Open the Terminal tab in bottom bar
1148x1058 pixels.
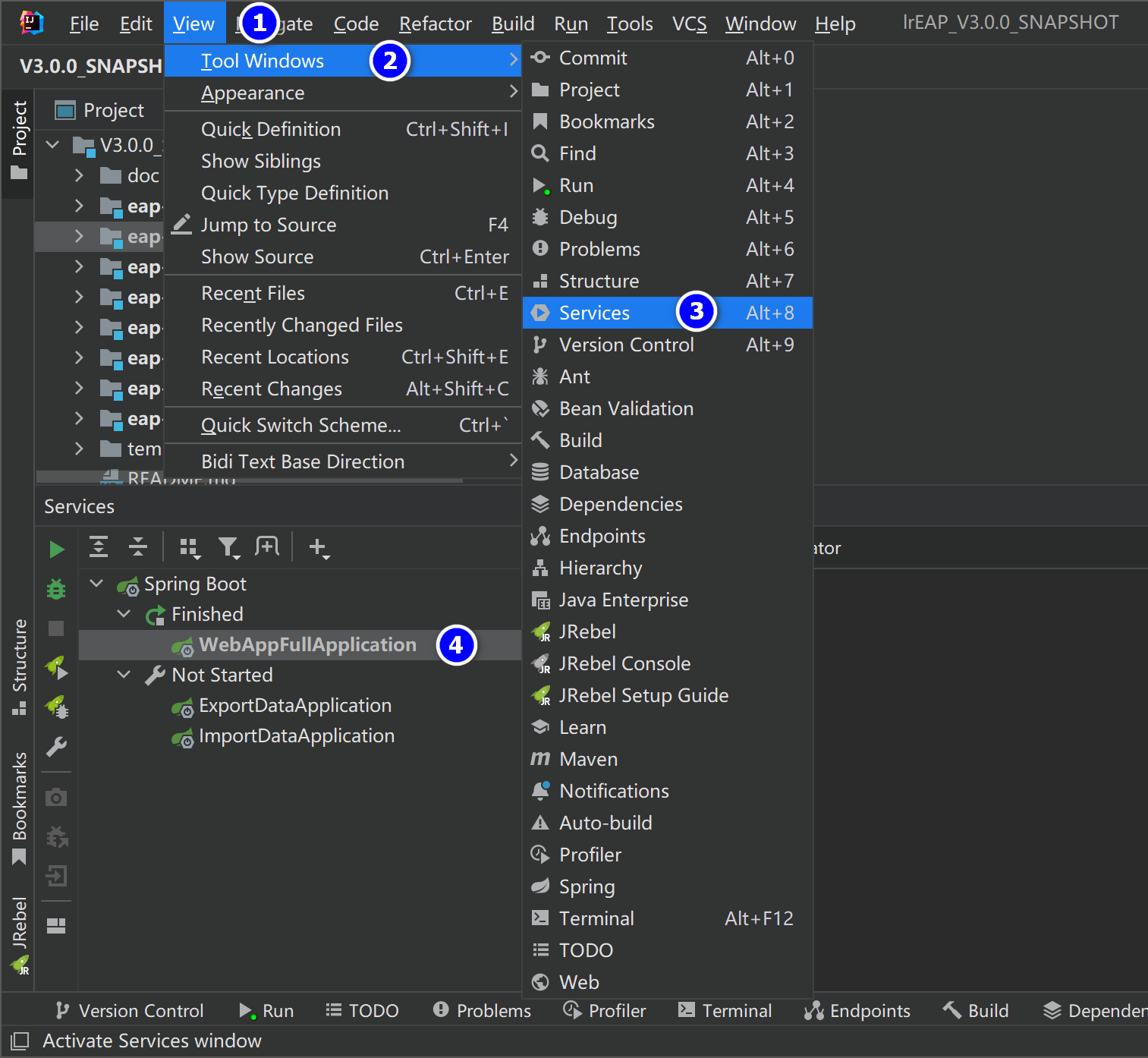(725, 1010)
